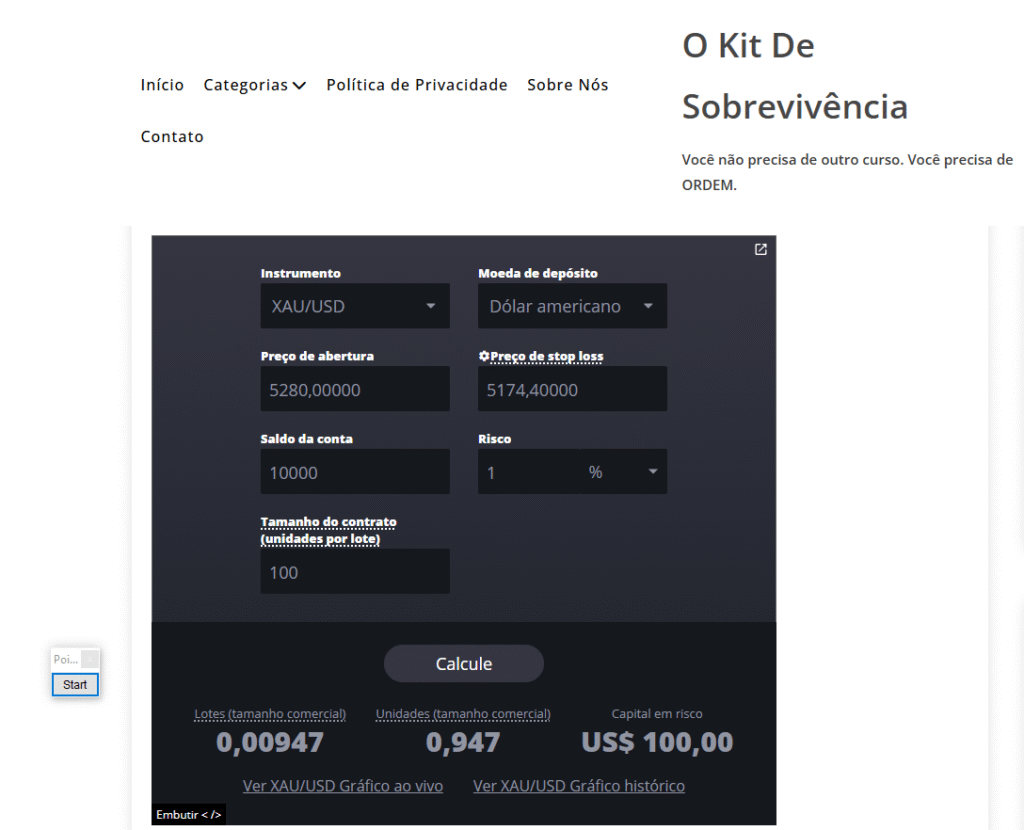Open the Política de Privacidade page

click(x=416, y=85)
